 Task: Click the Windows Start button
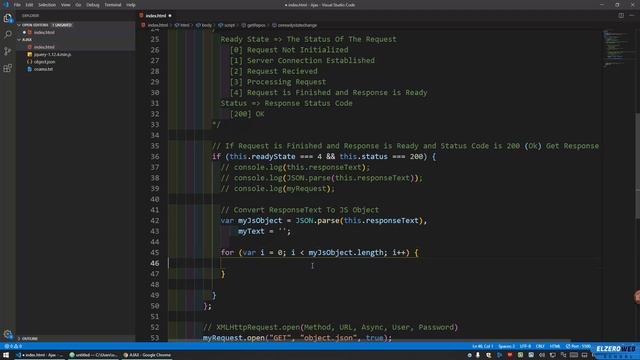tap(6, 355)
